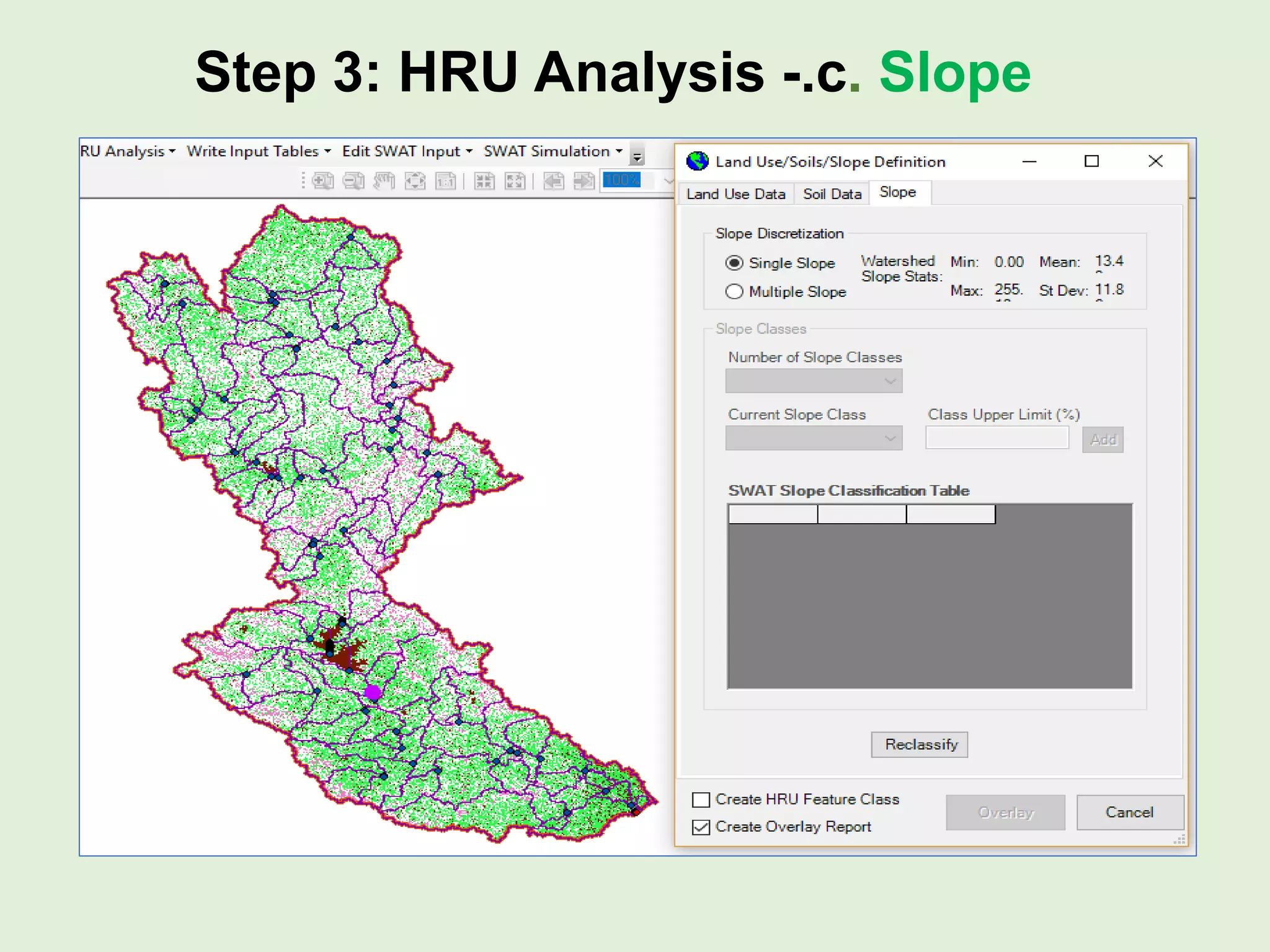Open the Edit SWAT Input menu
Screen dimensions: 1270x952
click(407, 151)
